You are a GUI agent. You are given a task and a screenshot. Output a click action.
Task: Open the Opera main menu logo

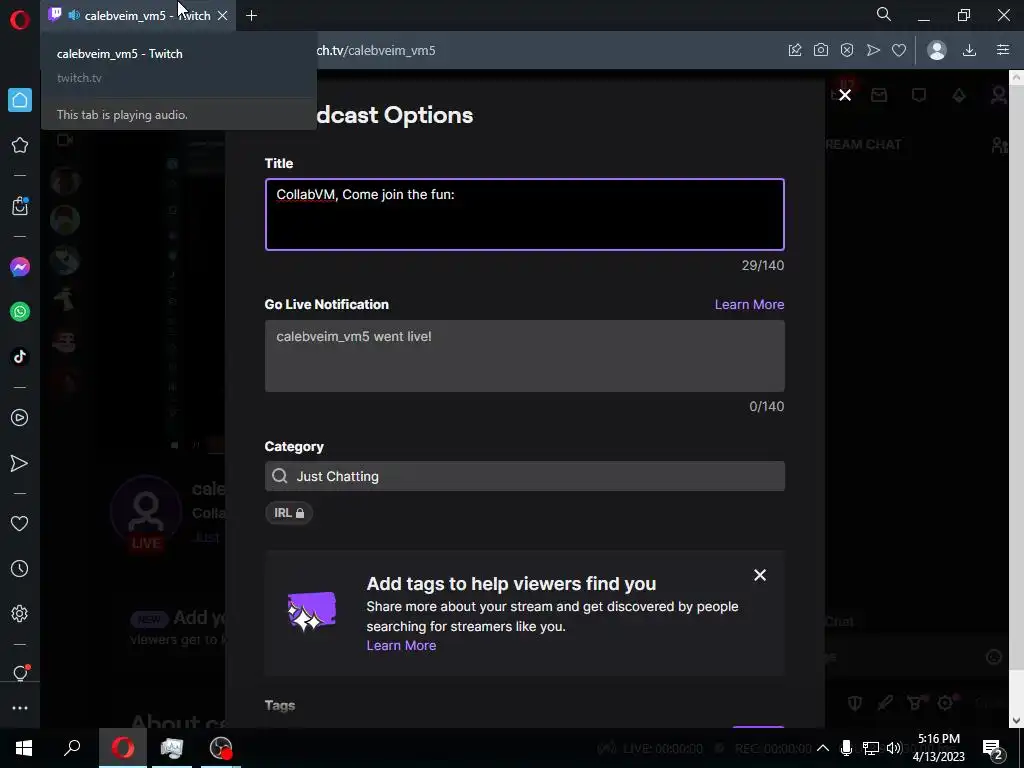click(x=20, y=20)
